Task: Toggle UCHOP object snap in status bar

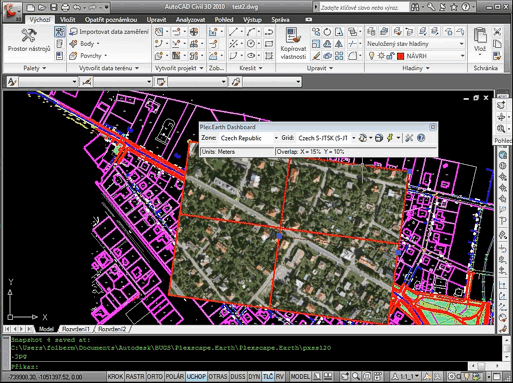Action: point(196,377)
